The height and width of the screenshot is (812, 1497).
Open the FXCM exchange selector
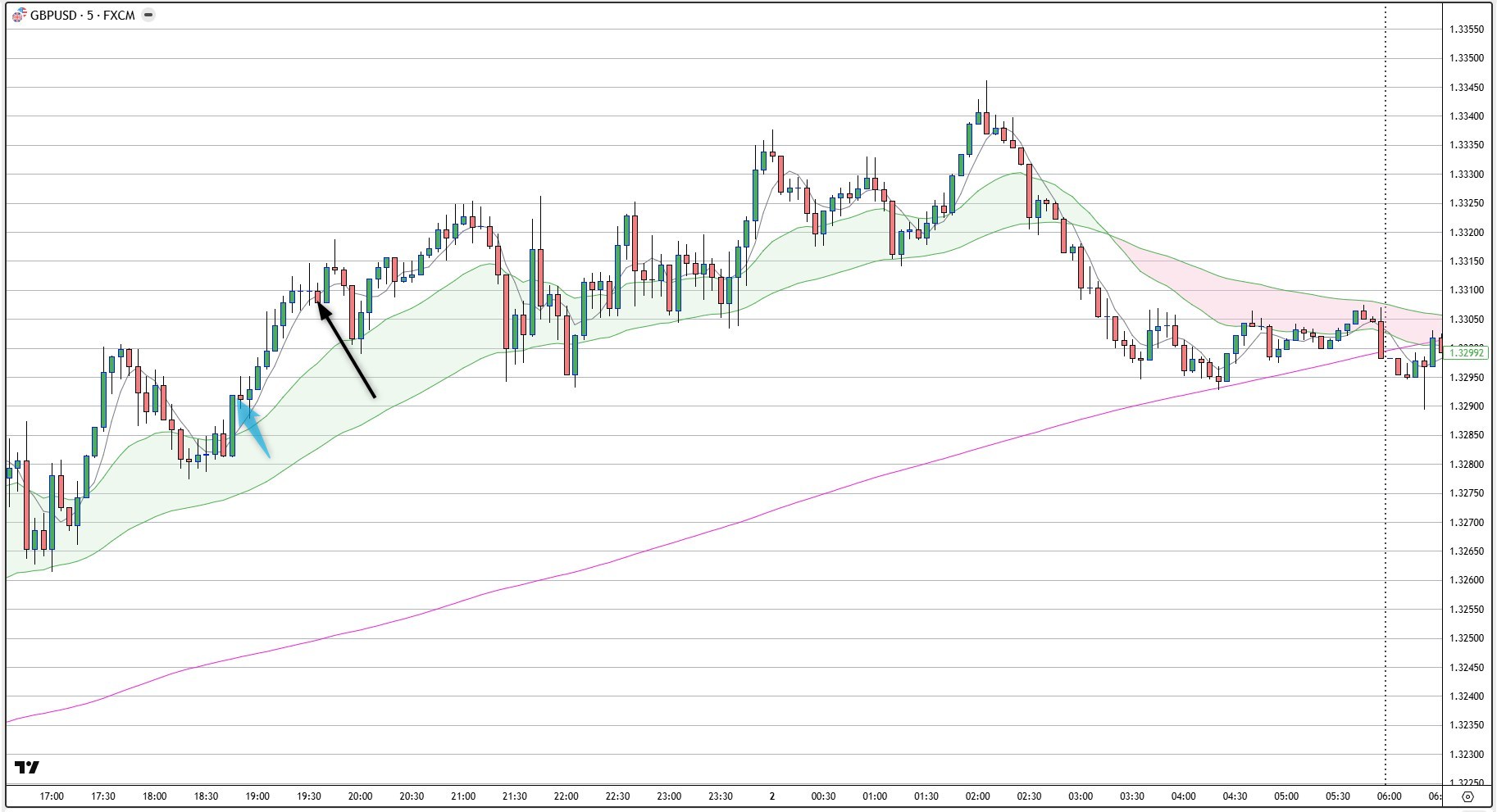tap(120, 14)
